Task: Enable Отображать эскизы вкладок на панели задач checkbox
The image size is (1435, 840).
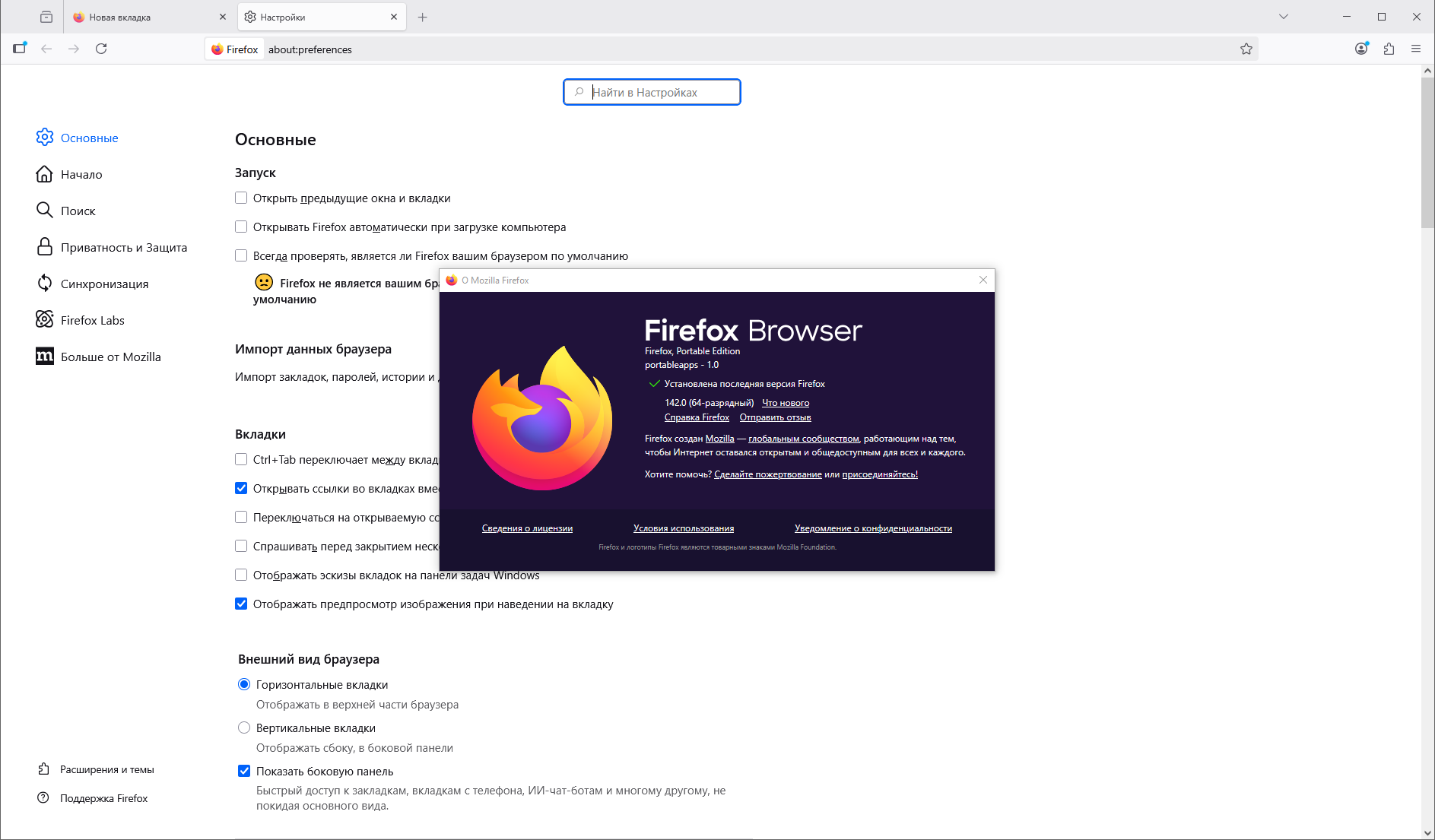Action: [241, 575]
